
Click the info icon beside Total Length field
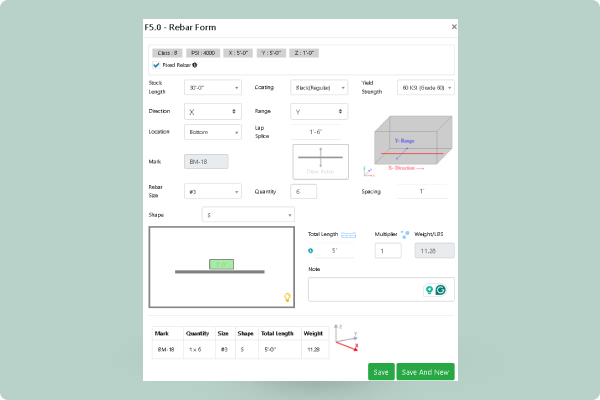[x=311, y=251]
